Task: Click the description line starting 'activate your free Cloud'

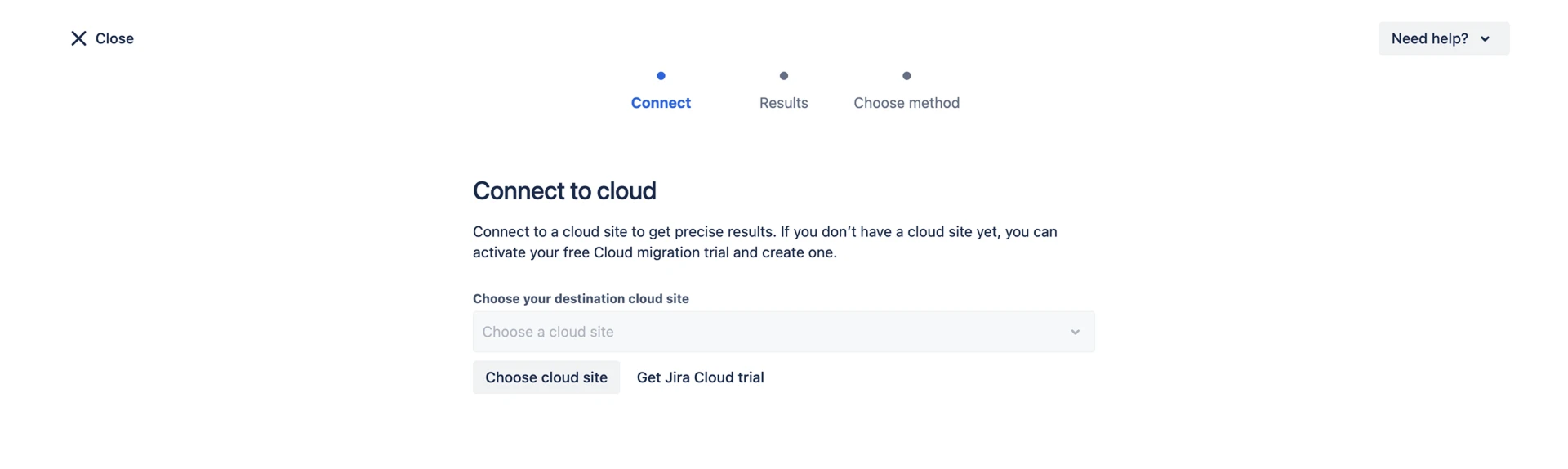Action: [654, 252]
